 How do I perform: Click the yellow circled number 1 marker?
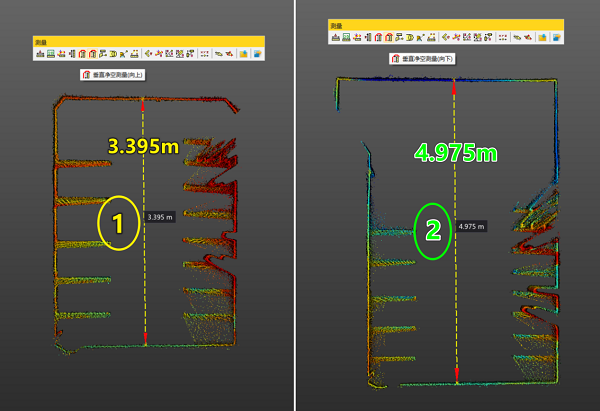[118, 225]
